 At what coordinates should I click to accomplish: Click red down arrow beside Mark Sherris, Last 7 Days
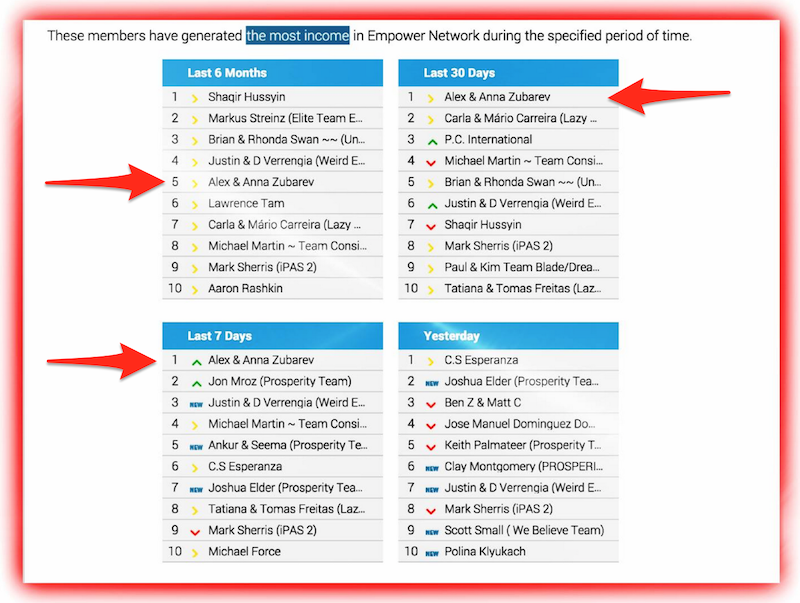[x=195, y=533]
